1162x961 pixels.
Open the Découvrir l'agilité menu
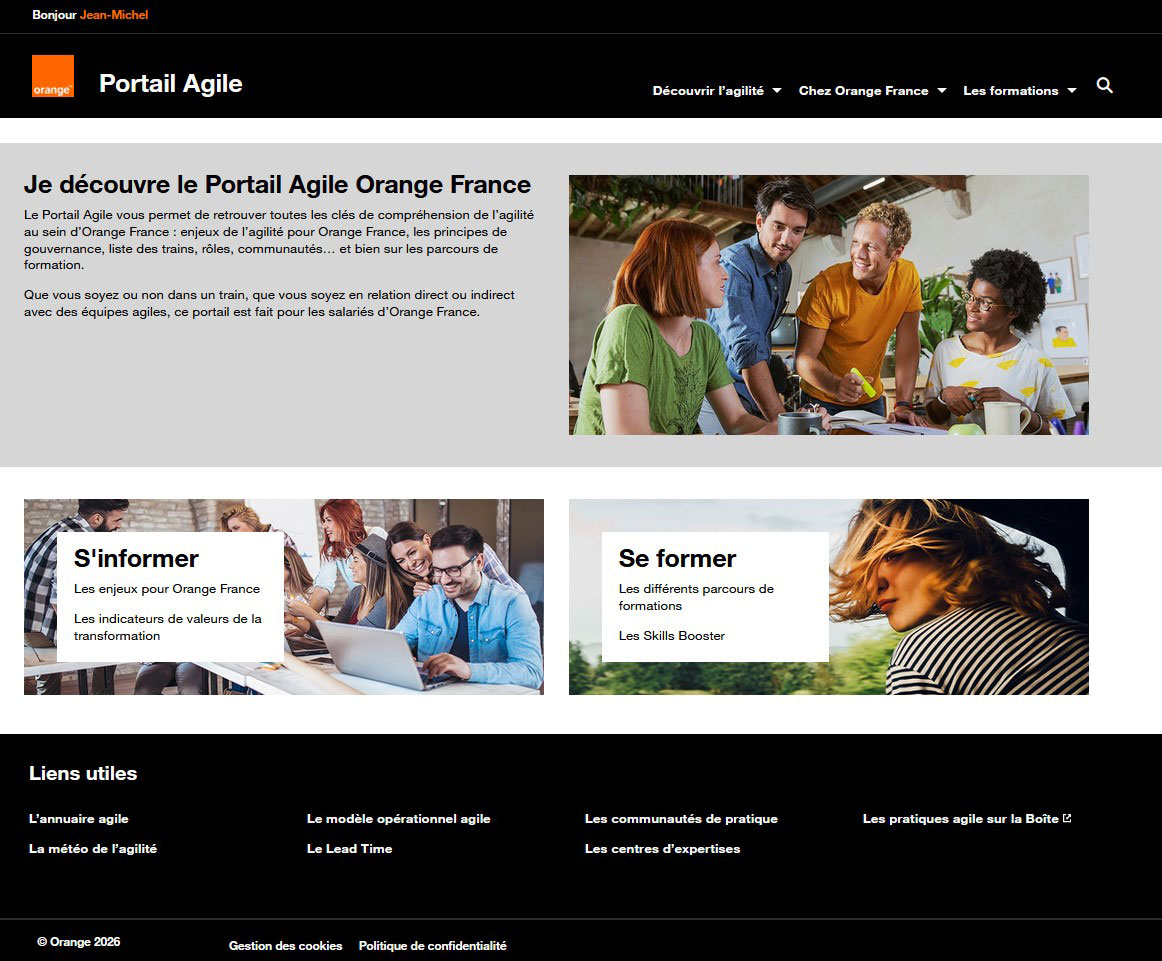pos(708,90)
